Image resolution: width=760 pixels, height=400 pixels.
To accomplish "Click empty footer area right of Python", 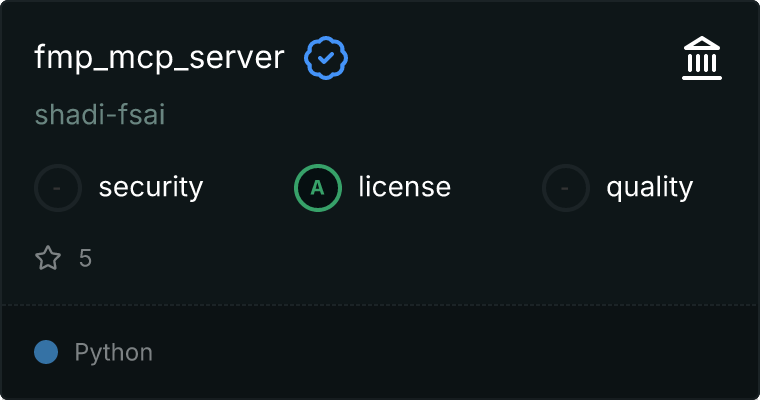I will pyautogui.click(x=450, y=352).
